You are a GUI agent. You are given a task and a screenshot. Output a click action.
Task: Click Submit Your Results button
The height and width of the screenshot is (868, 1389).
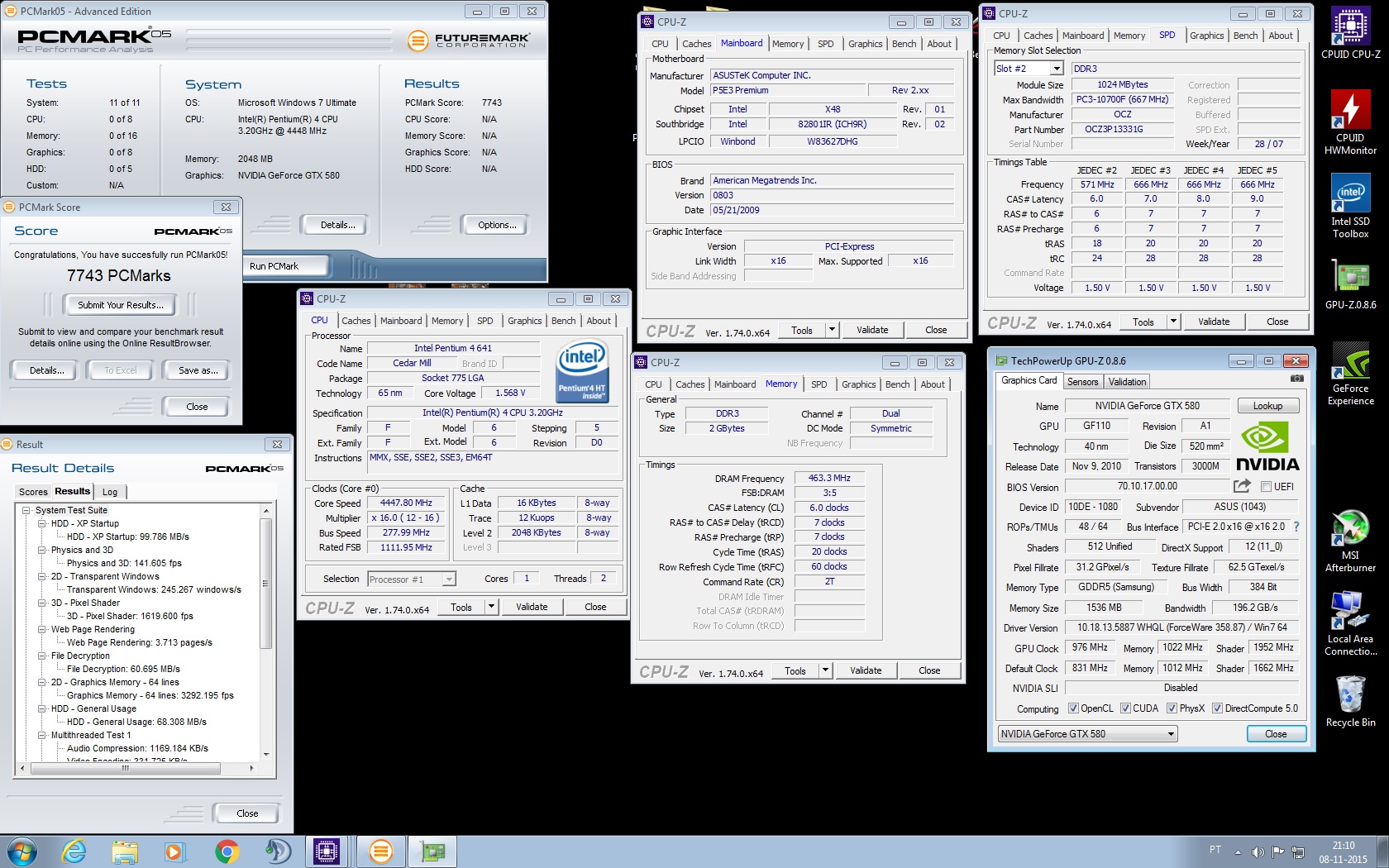coord(121,305)
